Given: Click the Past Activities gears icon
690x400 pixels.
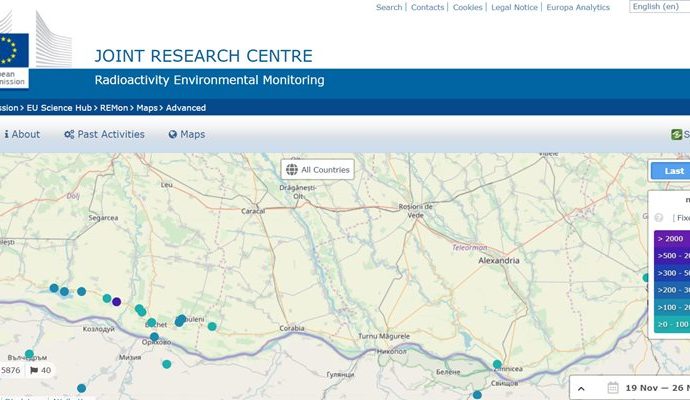Looking at the screenshot, I should click(x=69, y=135).
